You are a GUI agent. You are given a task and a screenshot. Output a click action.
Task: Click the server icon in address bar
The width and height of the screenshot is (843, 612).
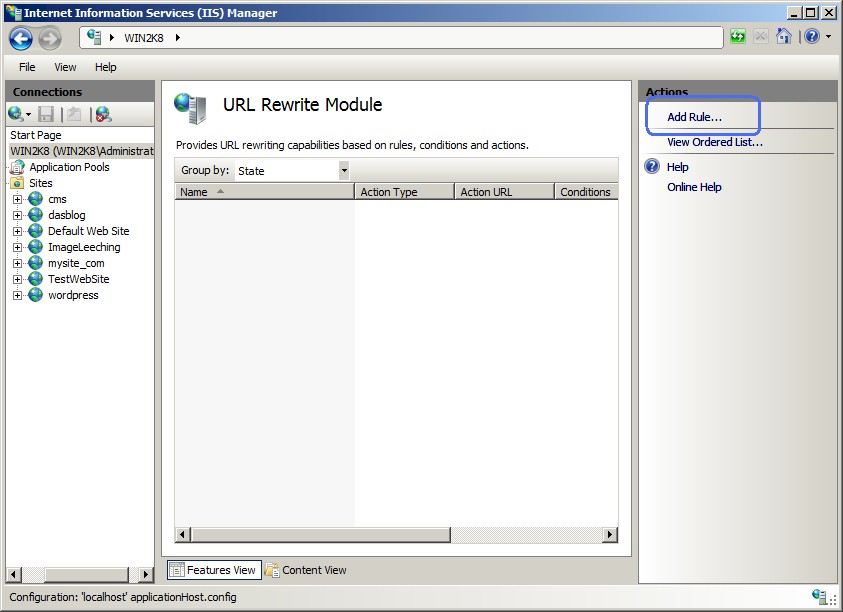click(95, 37)
